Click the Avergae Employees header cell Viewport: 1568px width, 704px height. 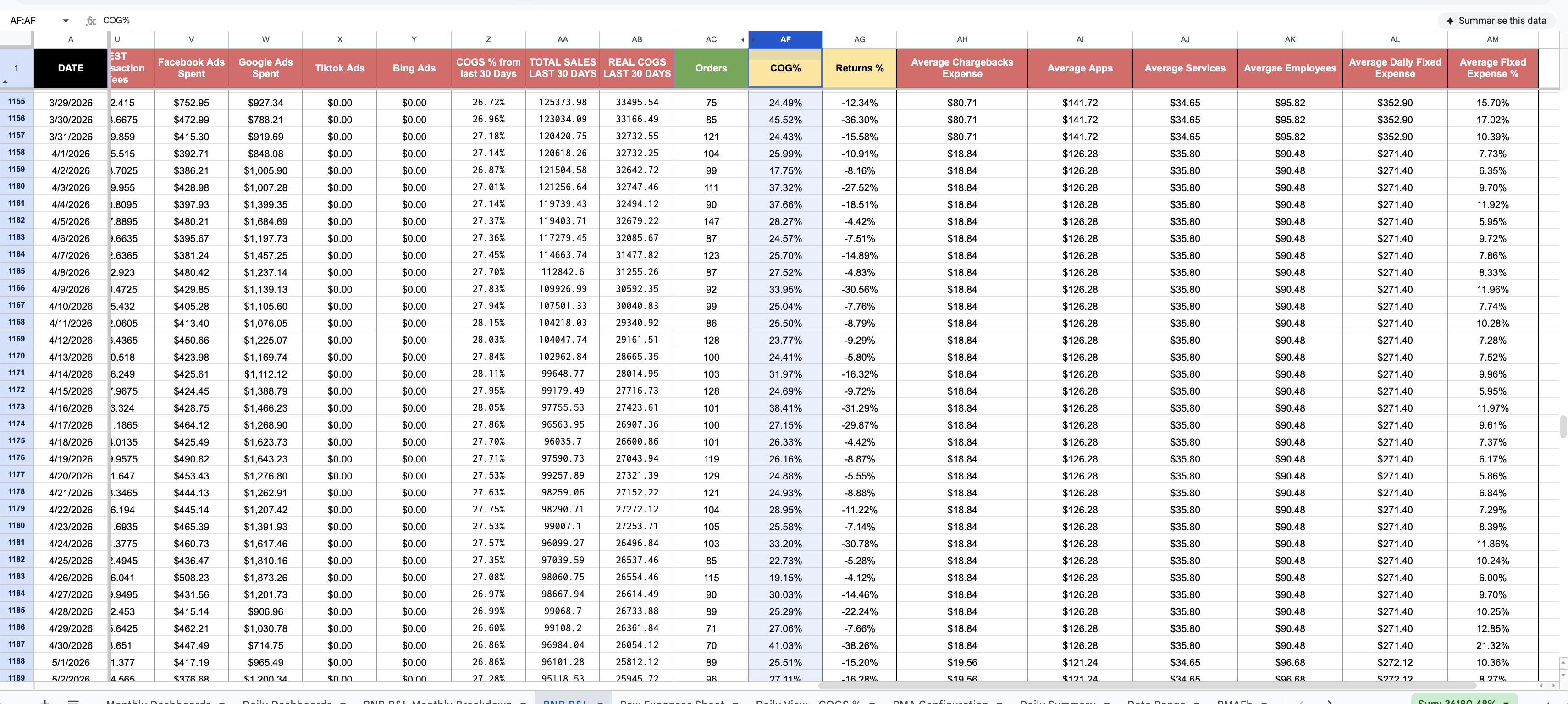[x=1289, y=68]
